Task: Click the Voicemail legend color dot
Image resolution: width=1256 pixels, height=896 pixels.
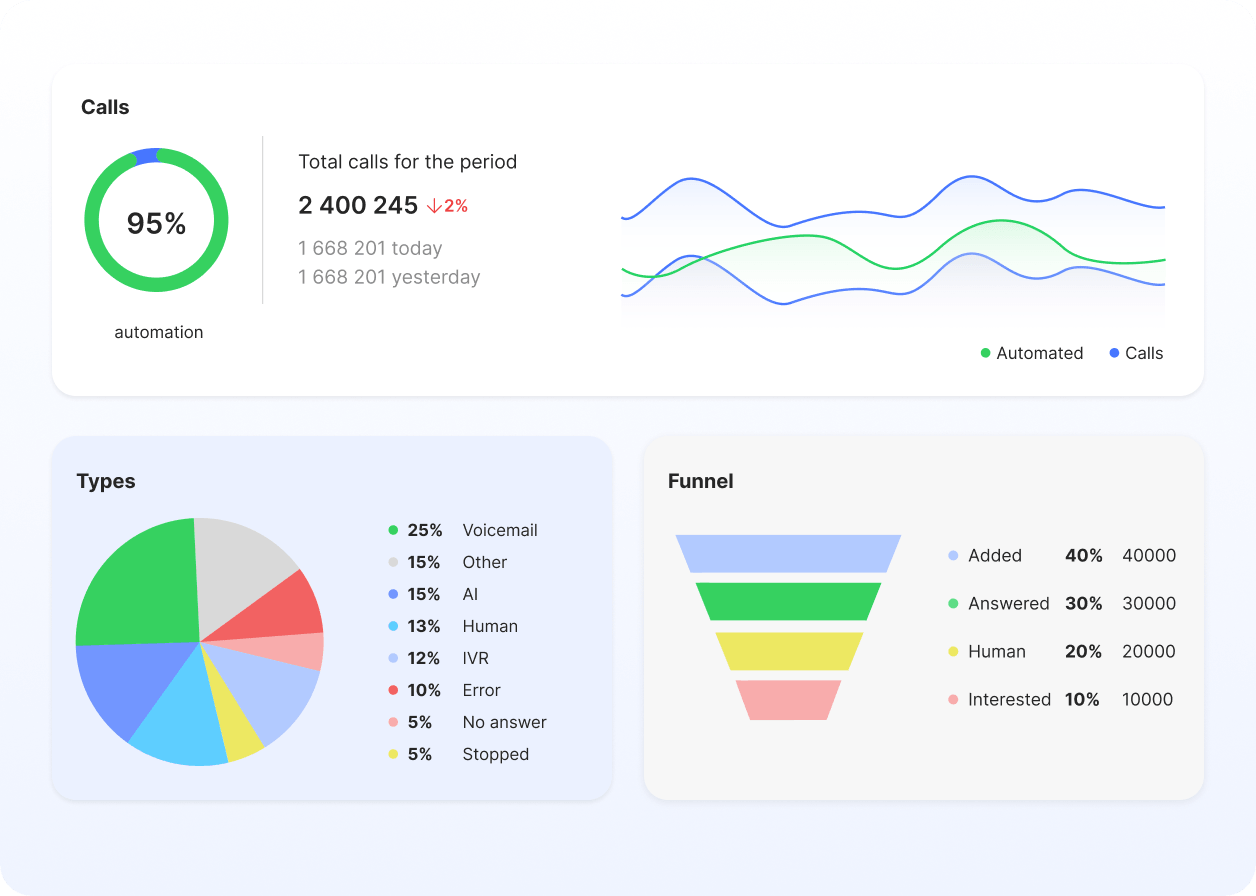Action: pos(393,530)
